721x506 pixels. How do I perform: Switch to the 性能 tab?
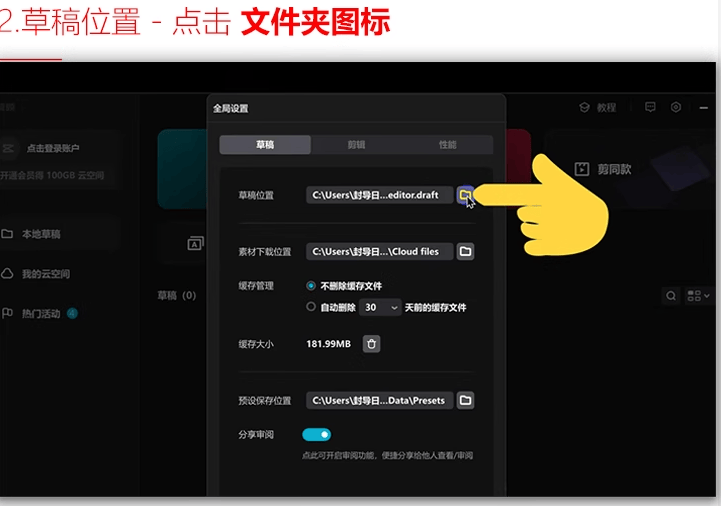coord(447,145)
